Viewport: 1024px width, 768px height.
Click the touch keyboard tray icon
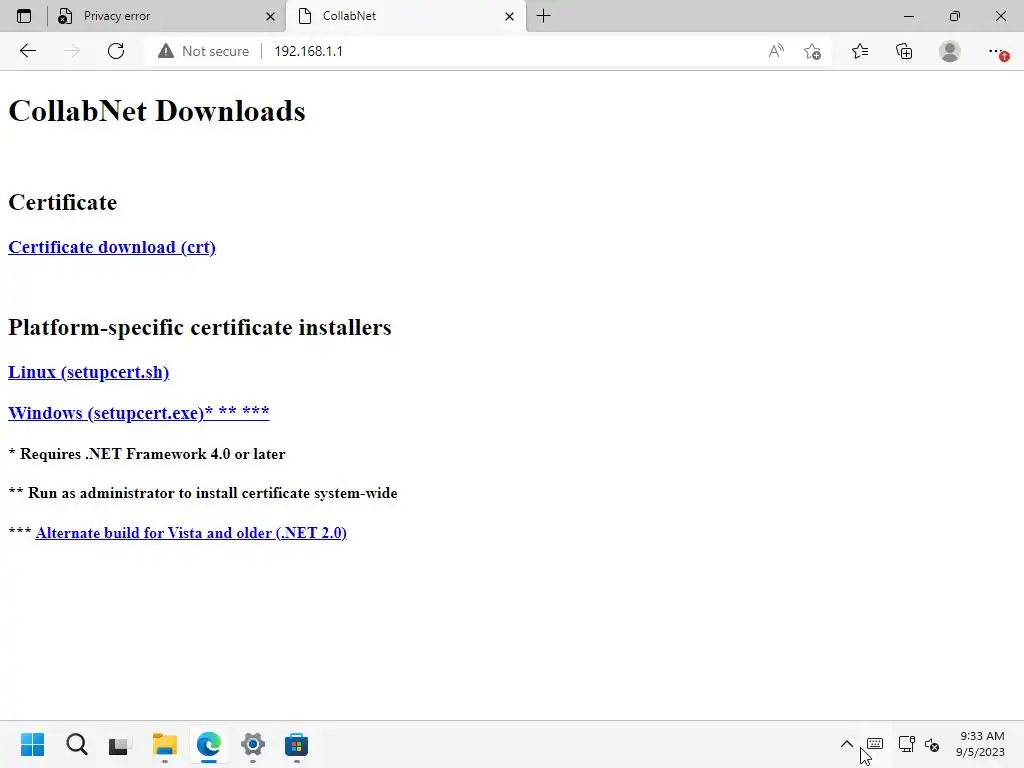[875, 744]
